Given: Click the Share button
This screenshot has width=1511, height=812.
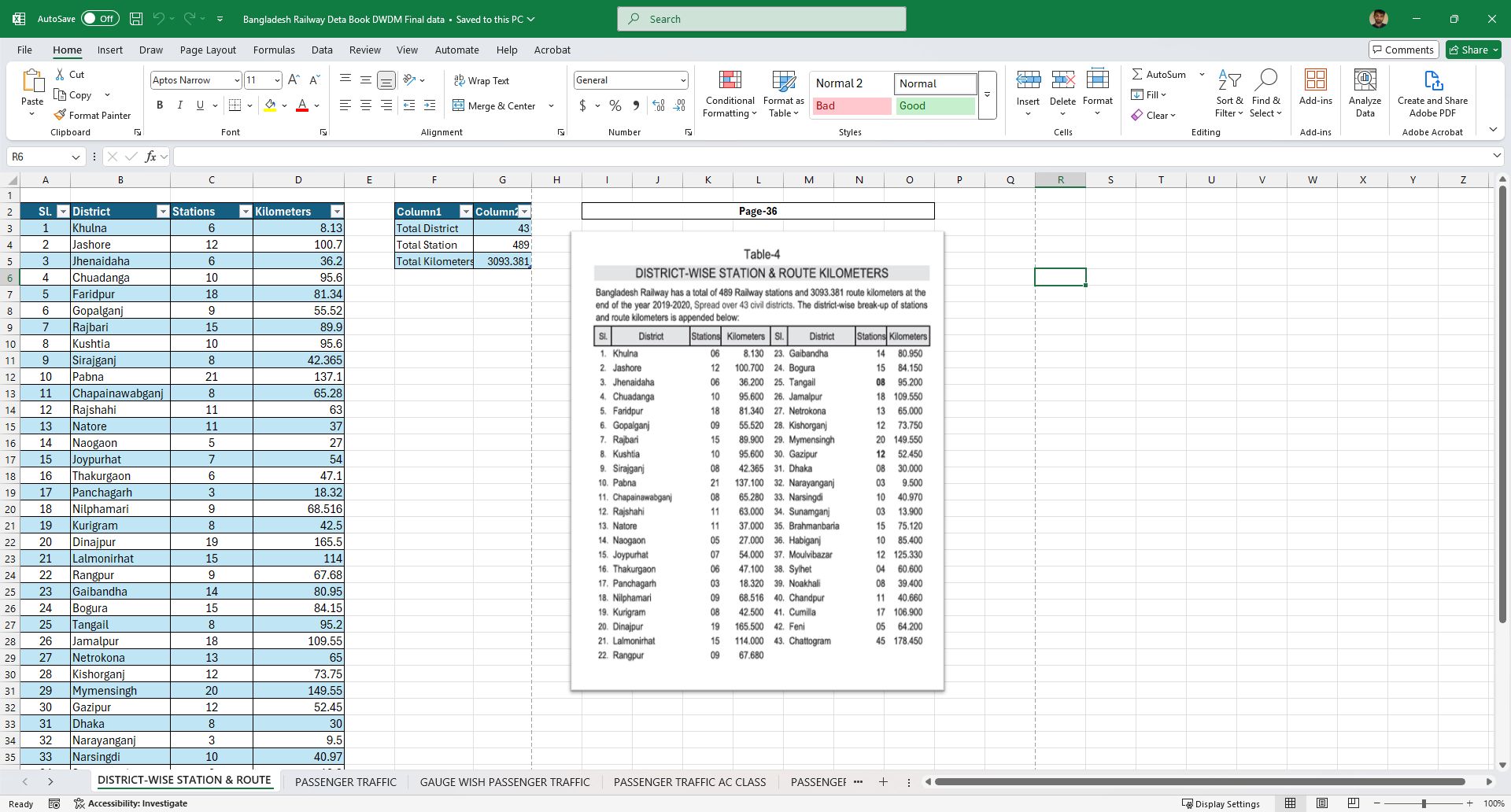Looking at the screenshot, I should [1473, 50].
